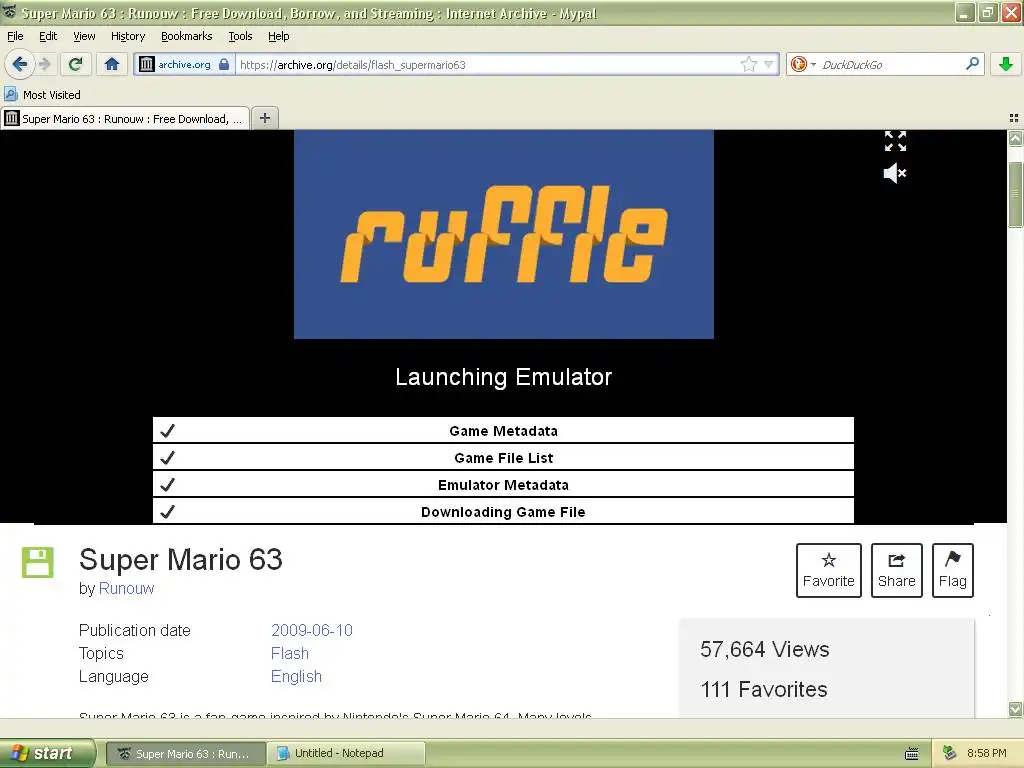Switch to the Super Mario 63 taskbar window
The image size is (1024, 768).
click(185, 753)
